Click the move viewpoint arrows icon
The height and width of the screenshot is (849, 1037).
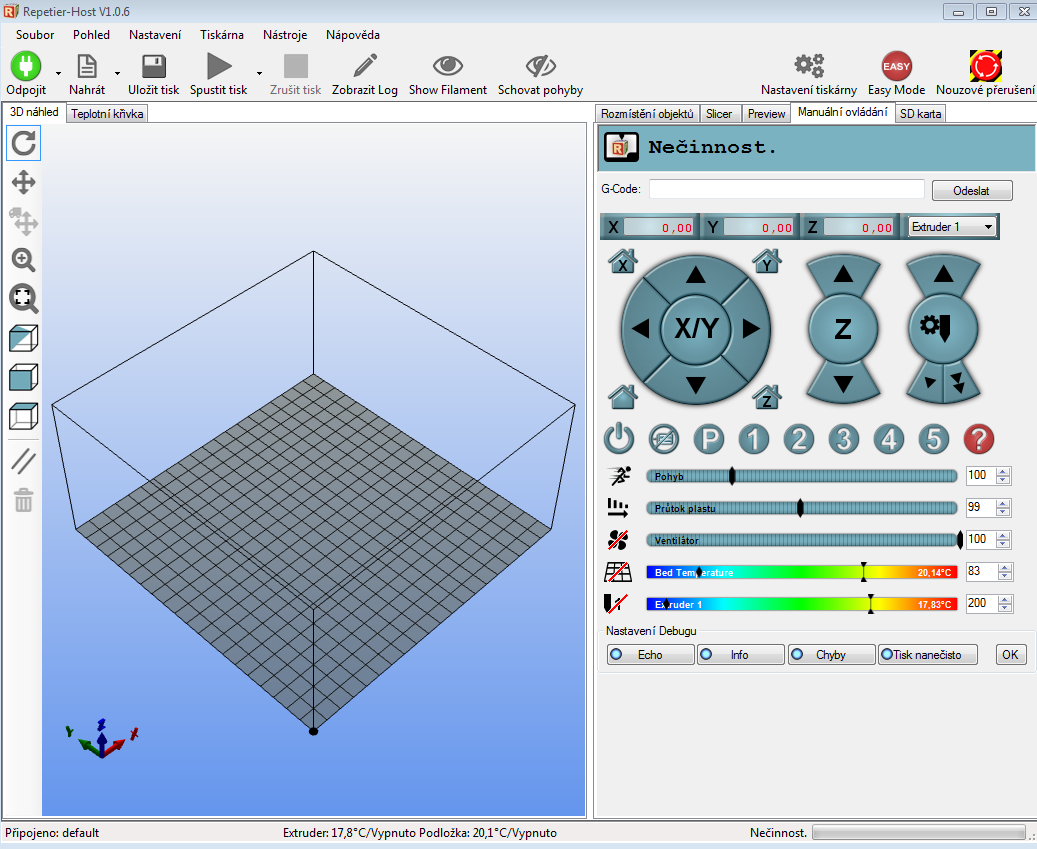23,182
